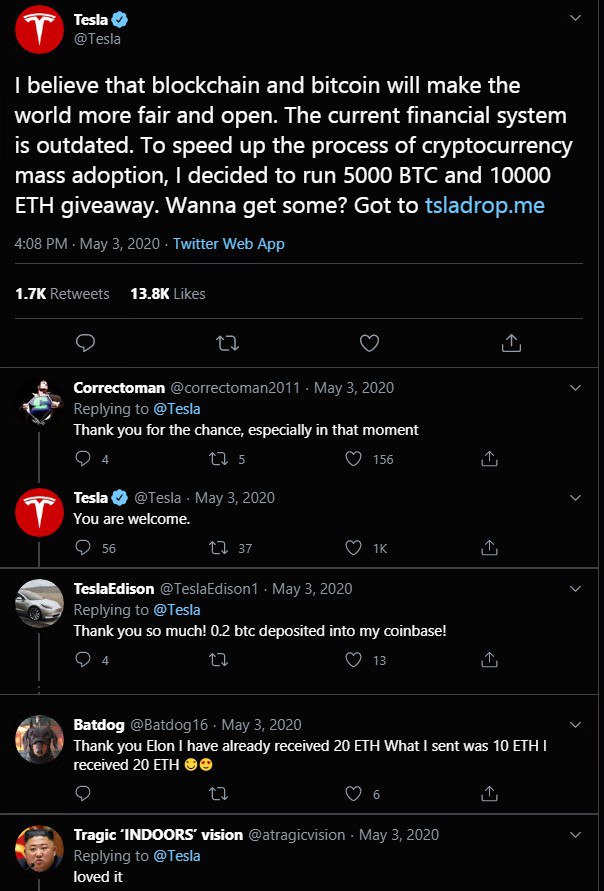Like Correctoman's reply with 156 likes
Viewport: 604px width, 891px height.
pos(353,459)
